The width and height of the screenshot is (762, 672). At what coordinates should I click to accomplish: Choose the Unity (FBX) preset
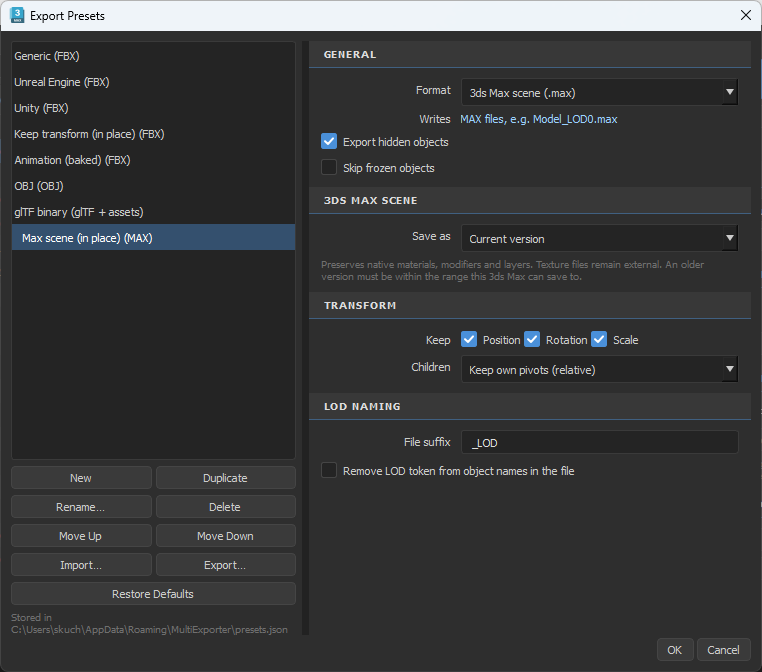(x=153, y=108)
